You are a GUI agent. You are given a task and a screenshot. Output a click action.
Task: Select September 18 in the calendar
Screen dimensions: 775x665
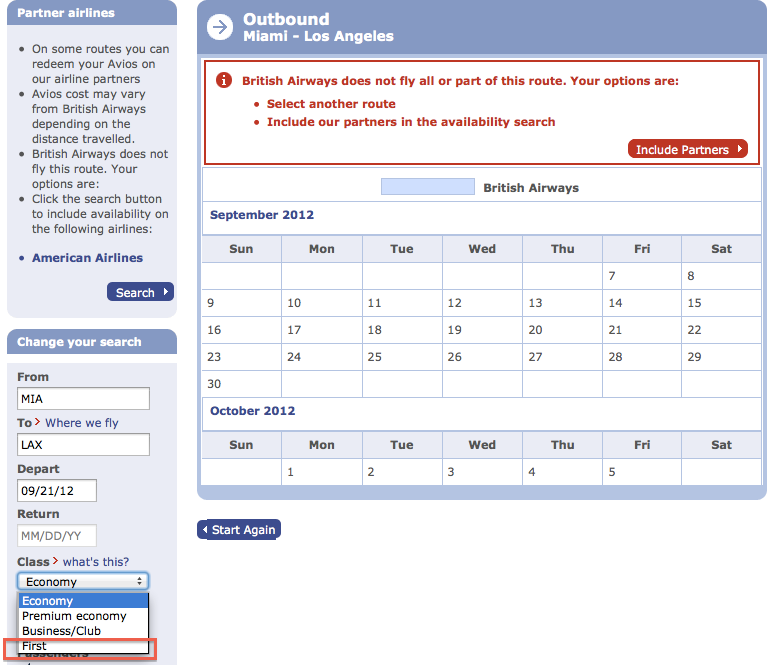pos(402,330)
